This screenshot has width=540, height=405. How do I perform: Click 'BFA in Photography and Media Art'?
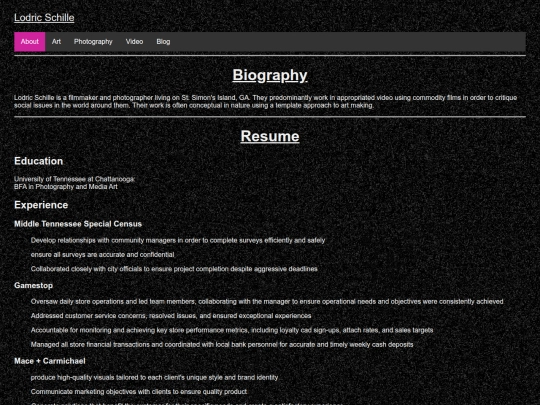[x=66, y=187]
